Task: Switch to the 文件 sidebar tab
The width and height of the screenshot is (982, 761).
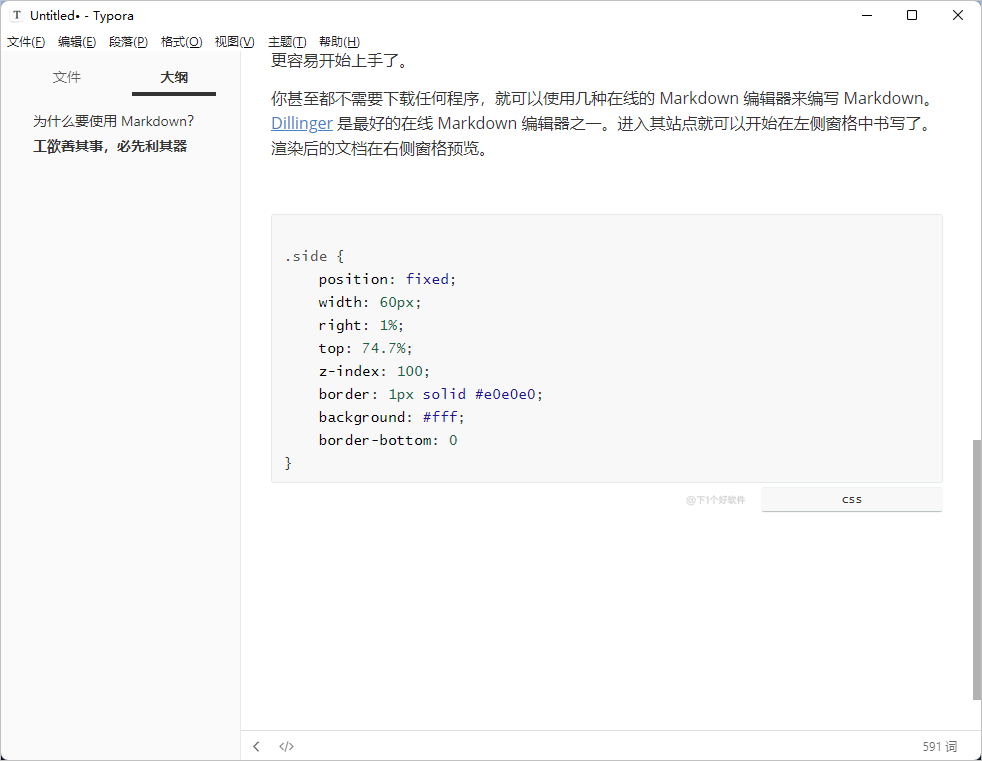Action: (x=67, y=77)
